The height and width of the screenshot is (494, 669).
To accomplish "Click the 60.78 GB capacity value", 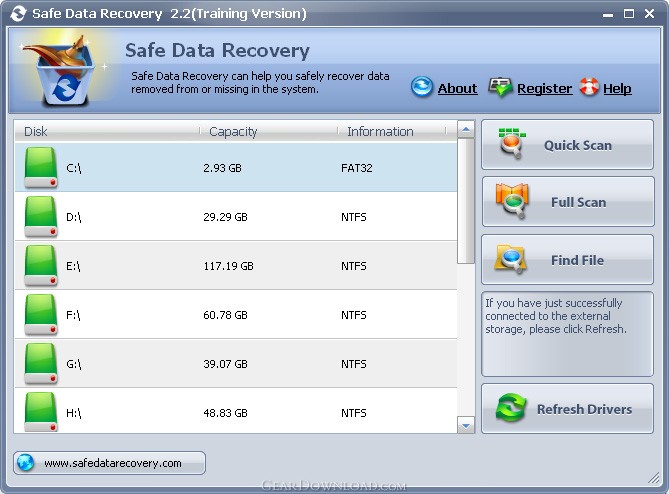I will (x=225, y=315).
